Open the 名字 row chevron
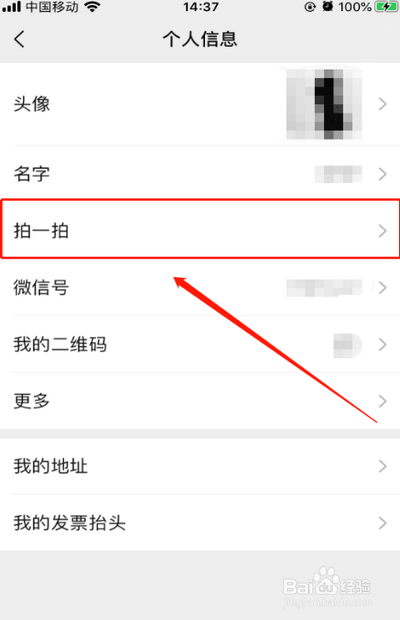Image resolution: width=400 pixels, height=620 pixels. point(382,174)
